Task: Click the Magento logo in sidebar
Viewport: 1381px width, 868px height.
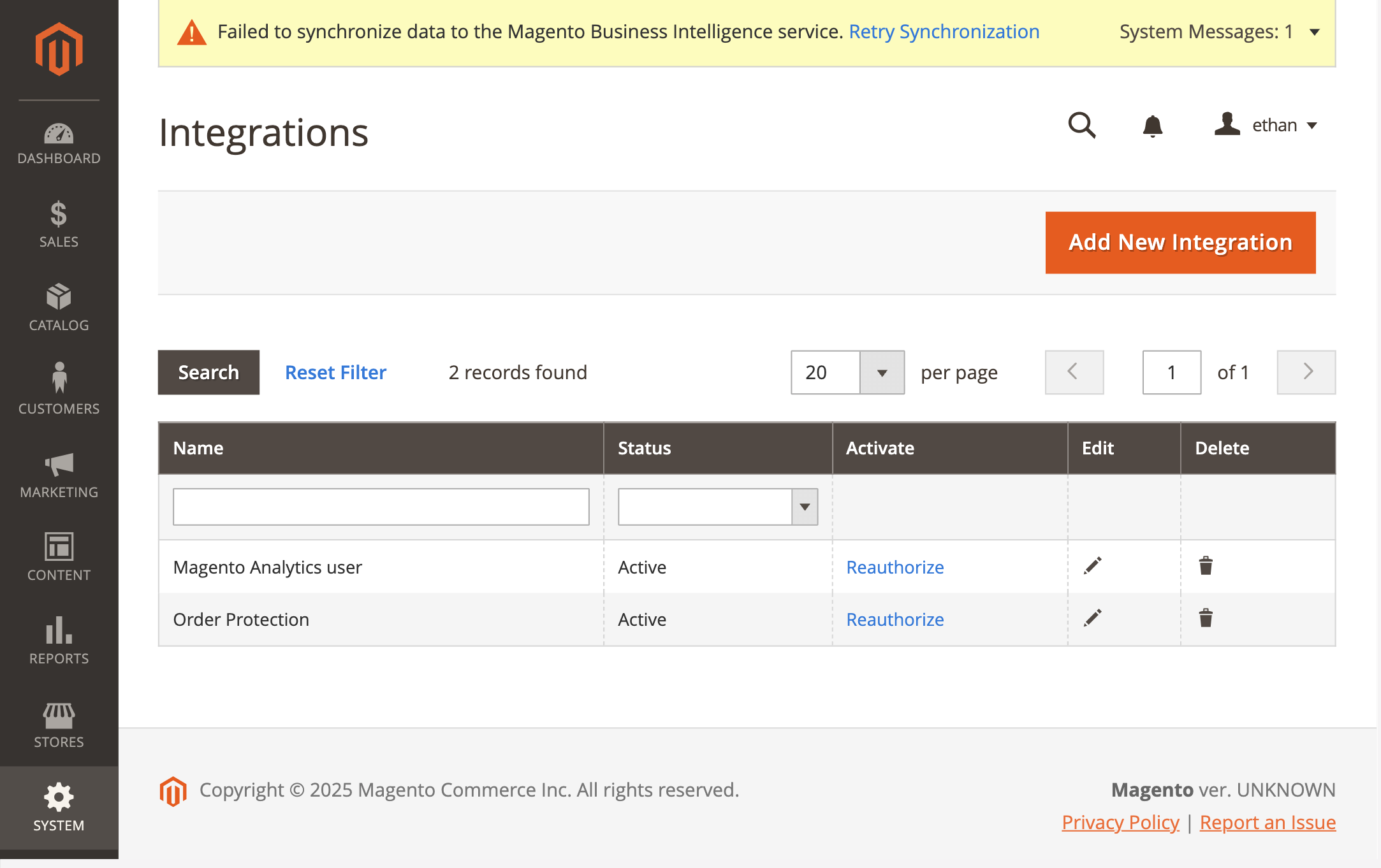Action: 59,49
